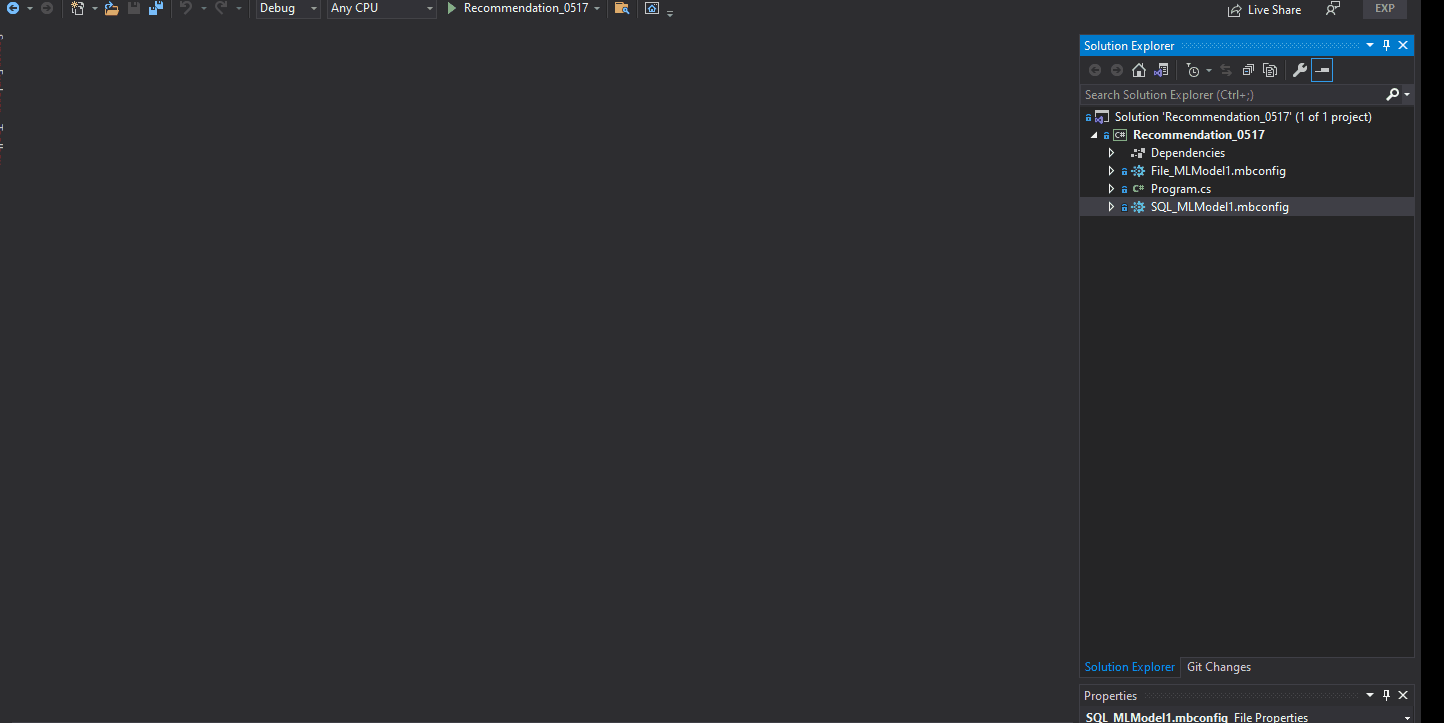Open Properties via the wrench icon
The height and width of the screenshot is (723, 1444).
coord(1300,70)
